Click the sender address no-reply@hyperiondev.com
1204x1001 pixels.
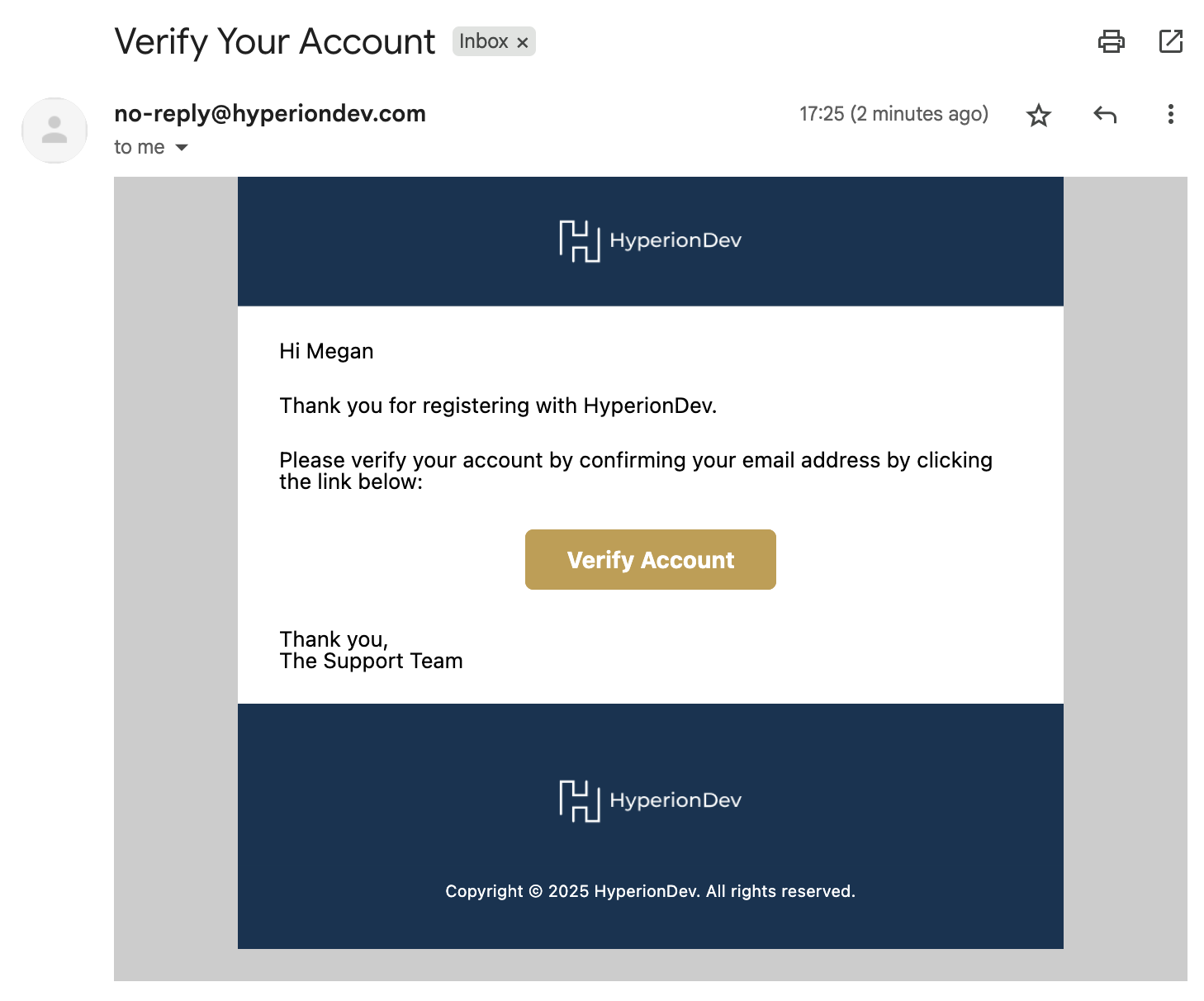270,114
